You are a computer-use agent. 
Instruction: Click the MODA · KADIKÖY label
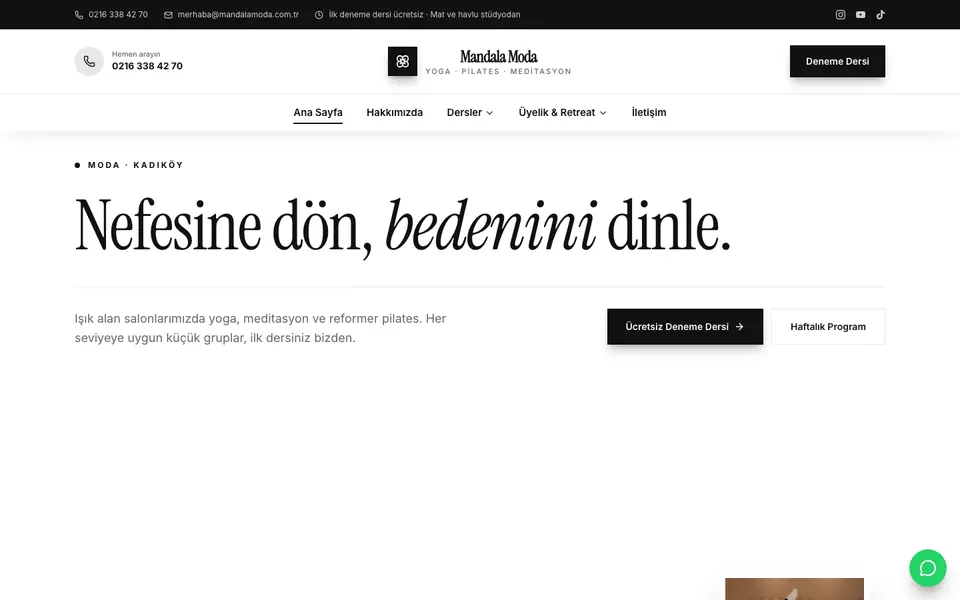click(x=135, y=165)
